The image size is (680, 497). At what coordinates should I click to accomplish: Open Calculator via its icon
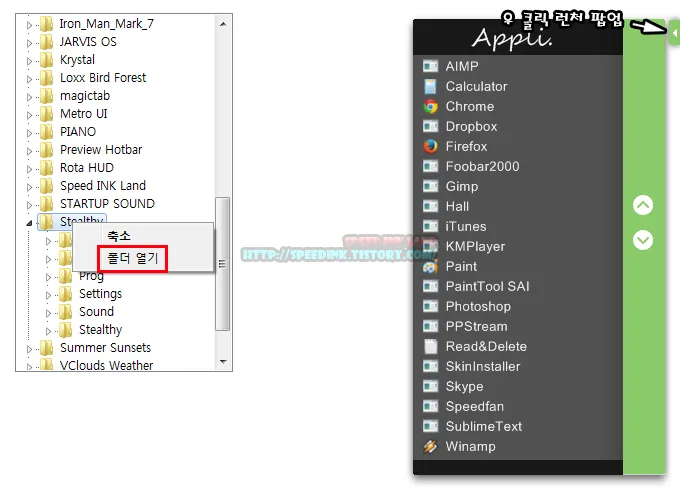[430, 86]
